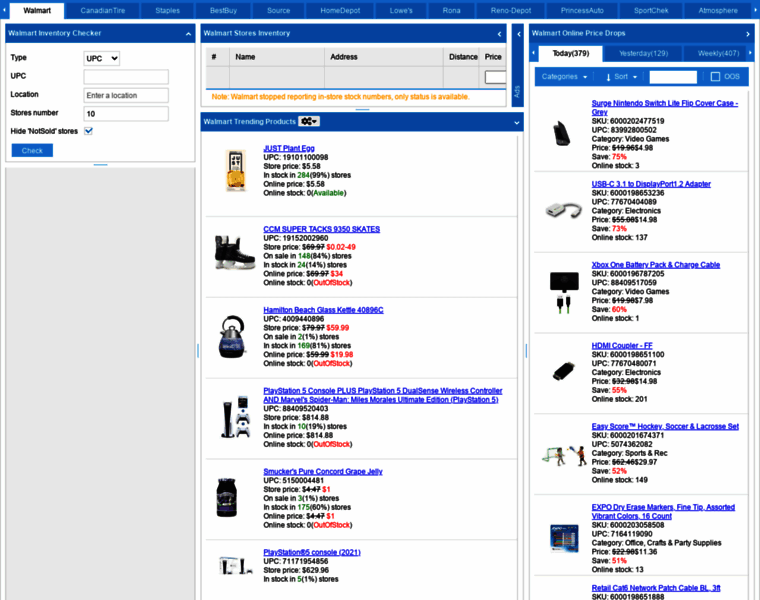Enable the OOS checkbox filter

click(715, 77)
